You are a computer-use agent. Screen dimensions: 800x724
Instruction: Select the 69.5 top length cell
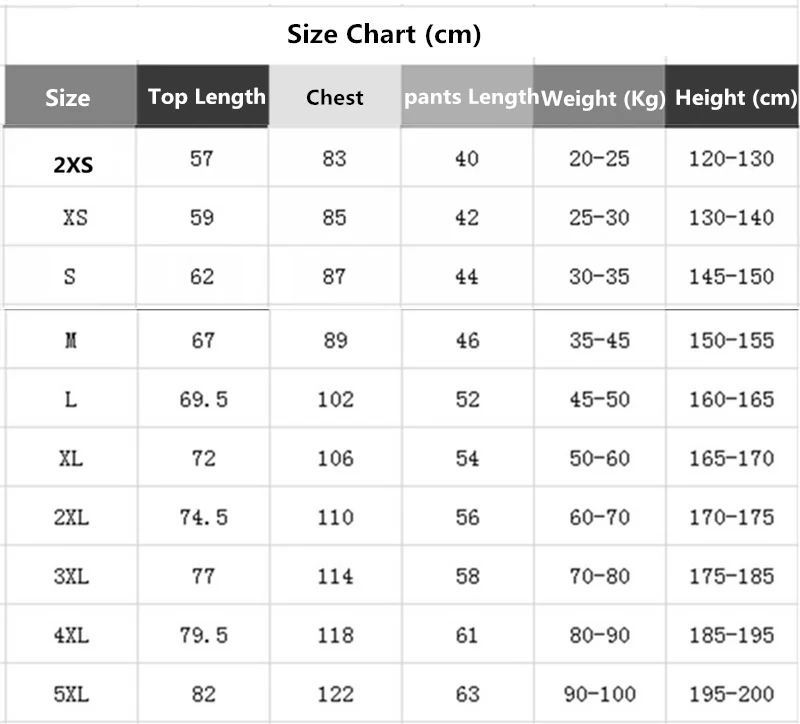coord(203,400)
